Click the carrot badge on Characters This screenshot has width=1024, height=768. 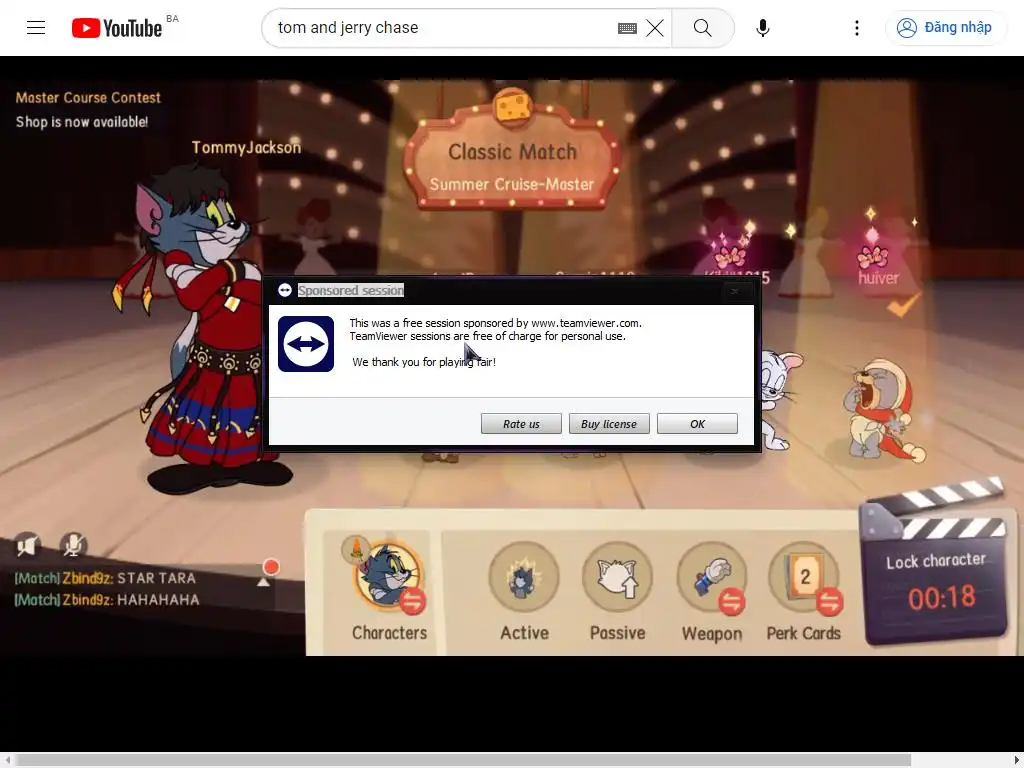point(356,550)
